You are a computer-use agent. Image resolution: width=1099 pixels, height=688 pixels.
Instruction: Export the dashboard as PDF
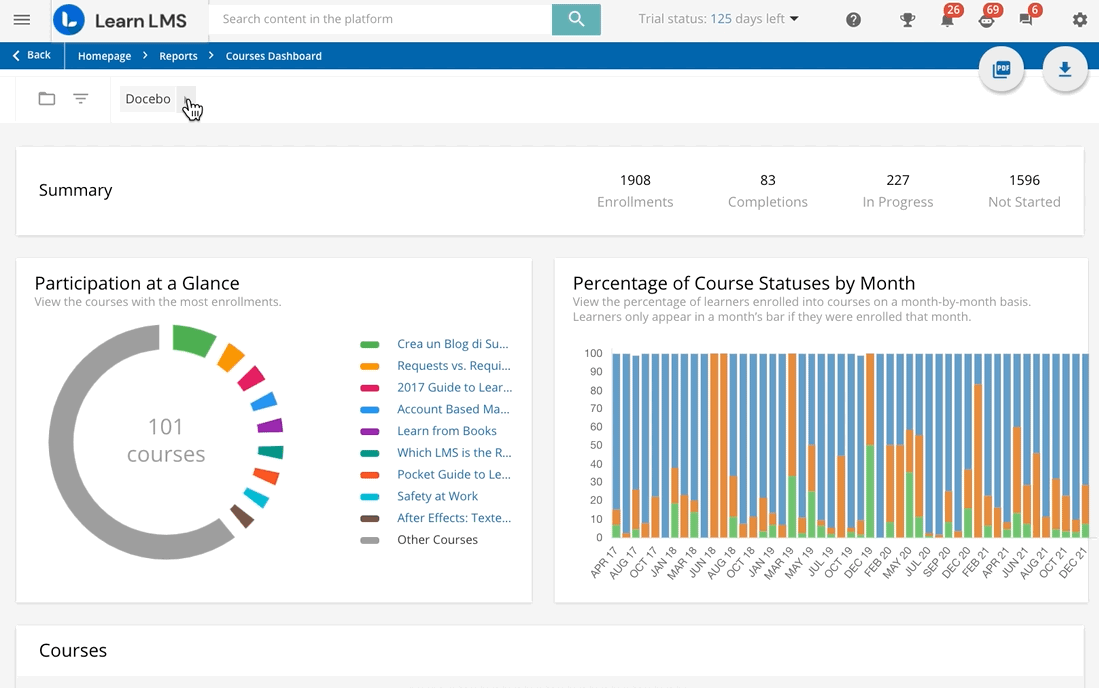(x=1001, y=69)
